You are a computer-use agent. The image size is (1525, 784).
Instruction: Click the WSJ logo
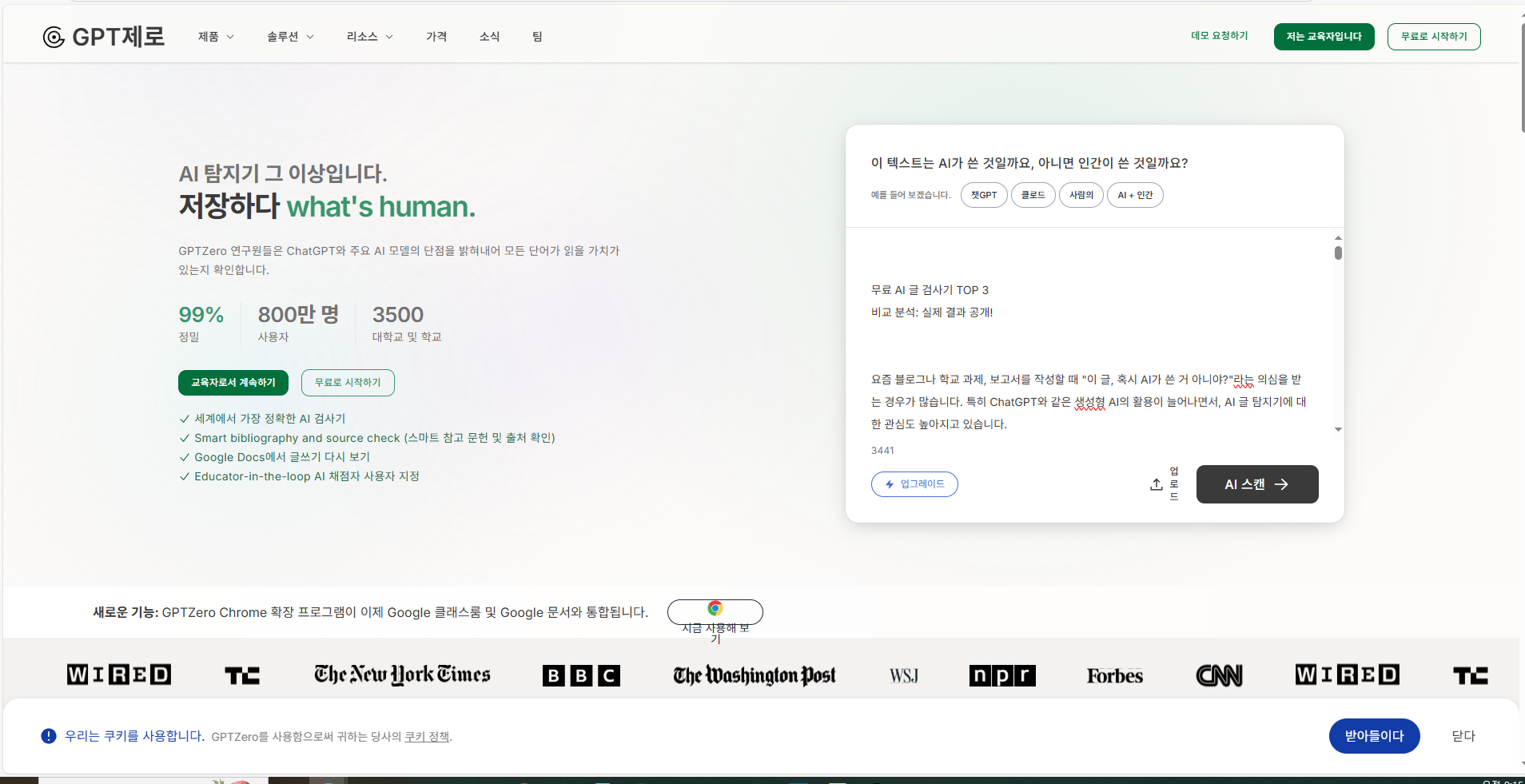(904, 676)
